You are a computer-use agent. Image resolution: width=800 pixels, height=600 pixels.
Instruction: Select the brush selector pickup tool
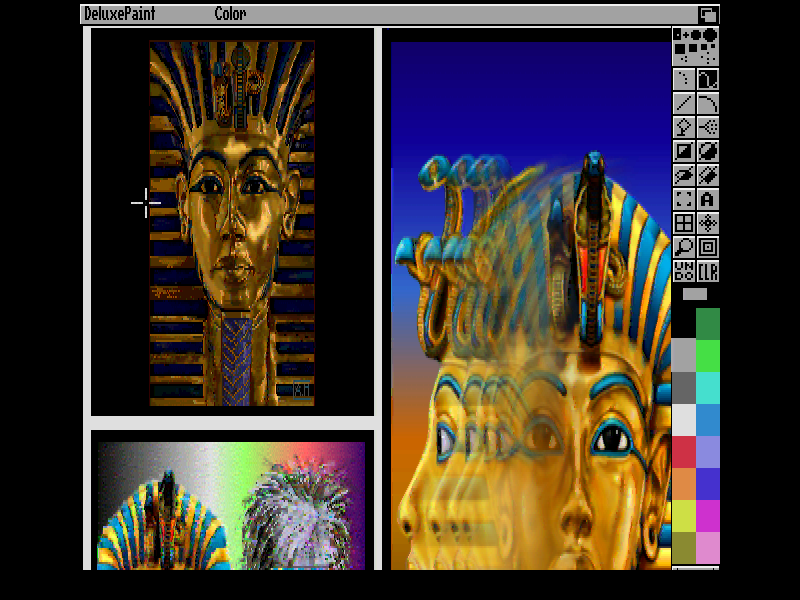(684, 199)
